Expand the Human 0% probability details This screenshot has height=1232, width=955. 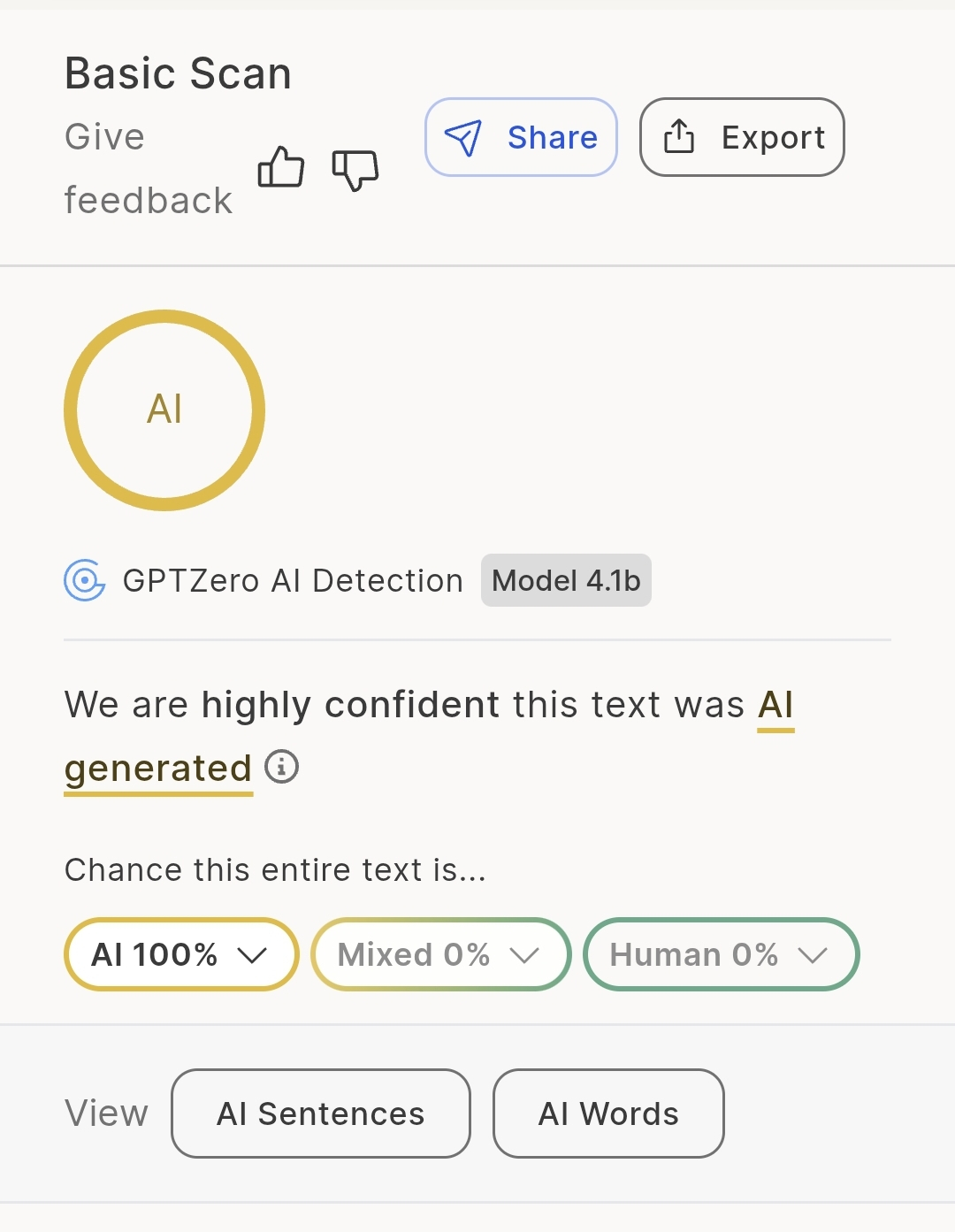point(720,955)
